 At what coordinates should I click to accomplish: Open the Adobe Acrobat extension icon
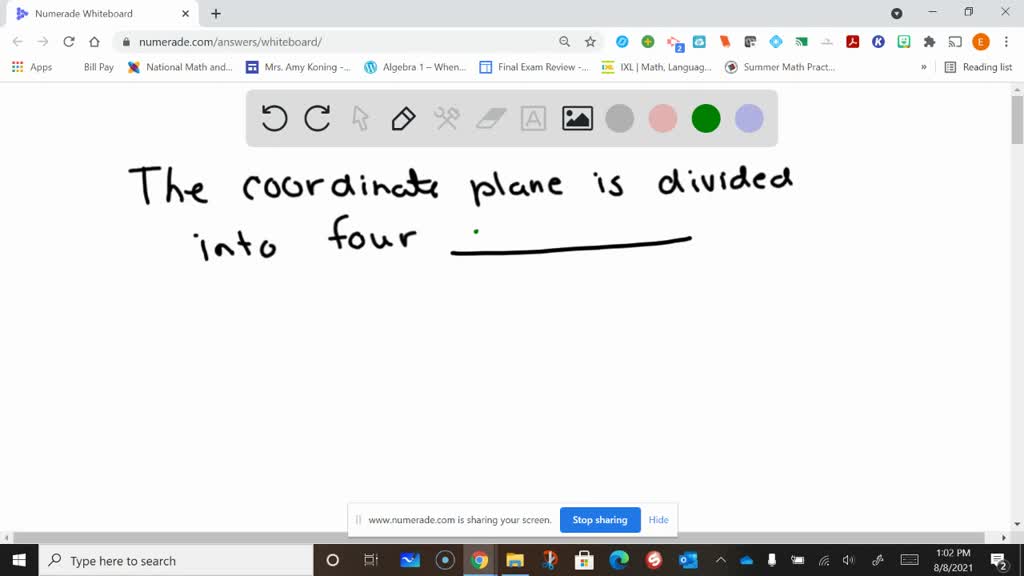(x=853, y=43)
